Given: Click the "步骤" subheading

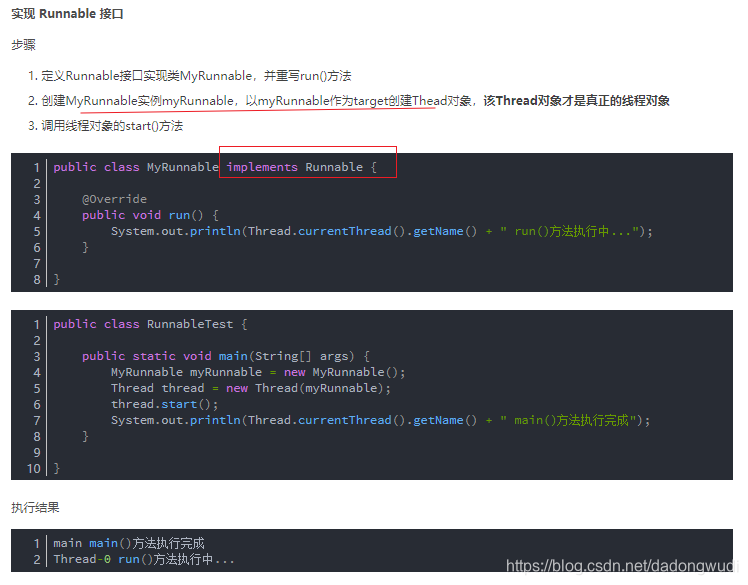Looking at the screenshot, I should click(23, 45).
